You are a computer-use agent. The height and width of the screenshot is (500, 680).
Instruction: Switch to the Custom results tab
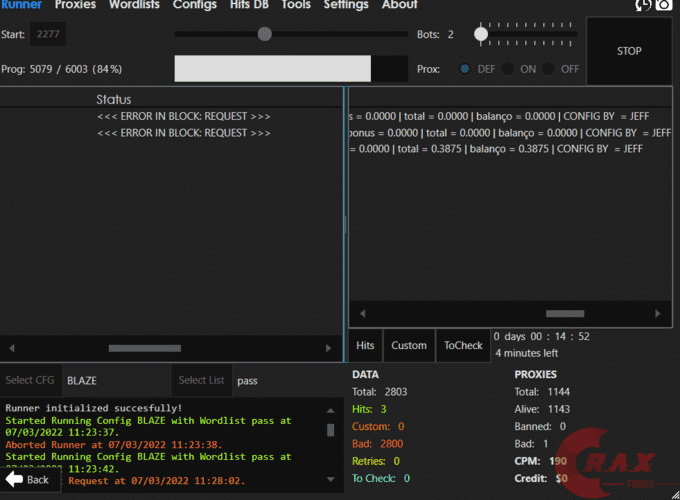click(x=408, y=345)
